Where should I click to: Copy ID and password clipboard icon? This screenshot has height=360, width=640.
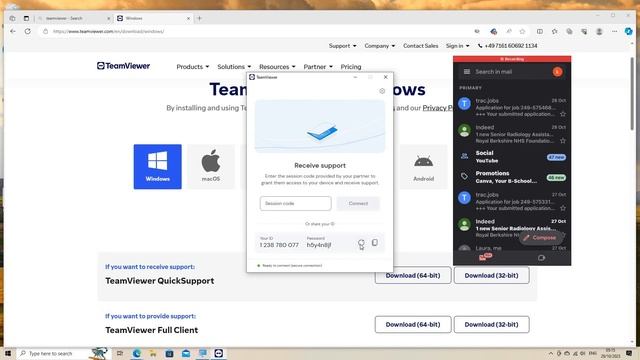pos(375,243)
